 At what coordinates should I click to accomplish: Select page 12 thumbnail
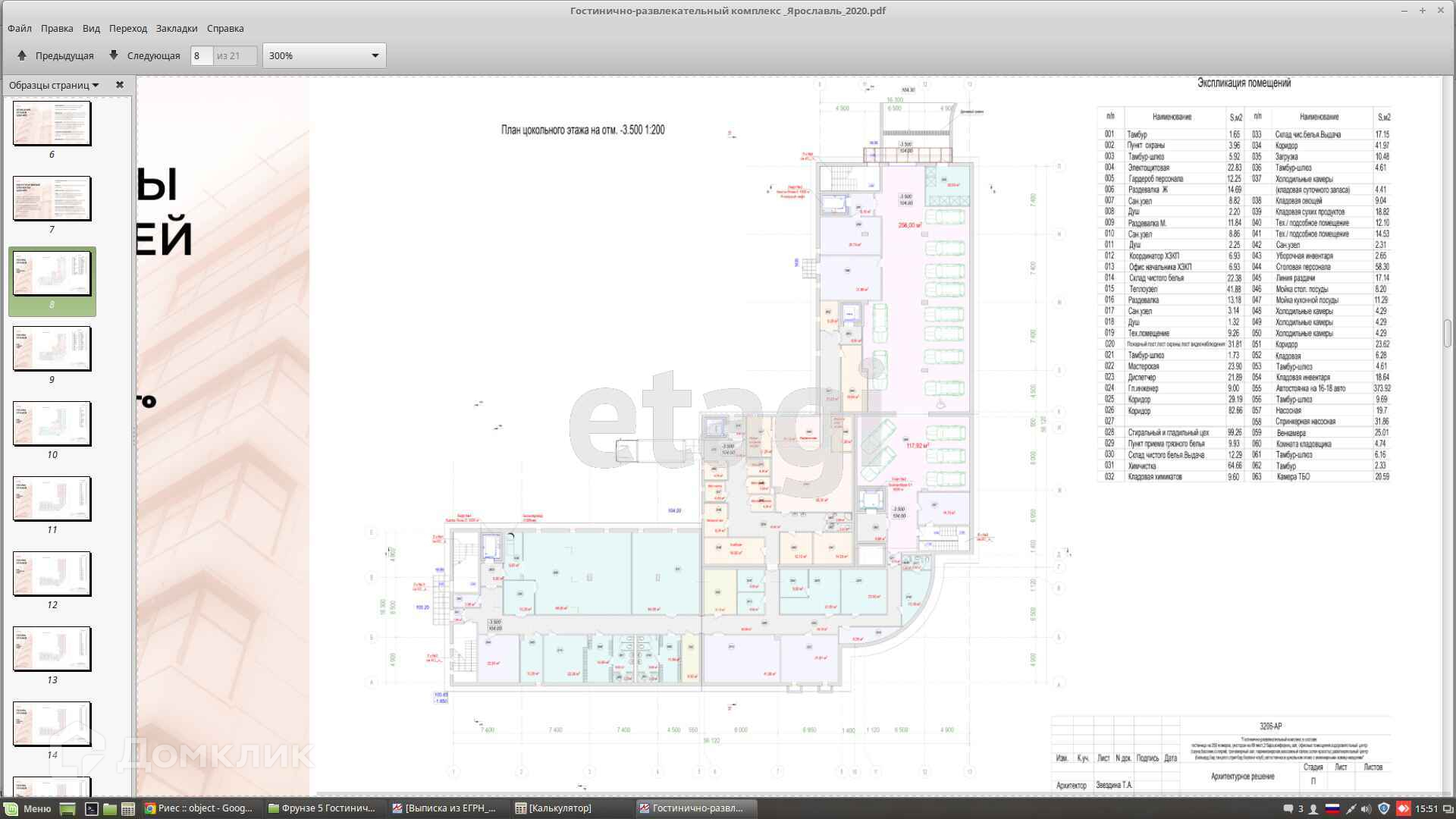[x=52, y=573]
